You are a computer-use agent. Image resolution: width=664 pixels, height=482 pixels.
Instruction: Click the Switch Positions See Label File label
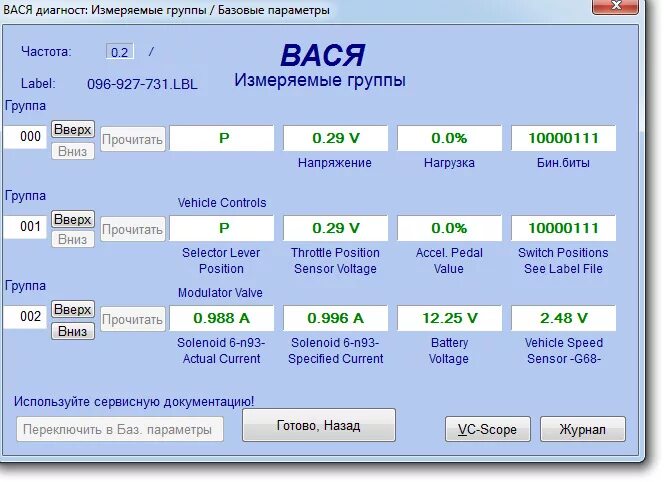point(563,260)
